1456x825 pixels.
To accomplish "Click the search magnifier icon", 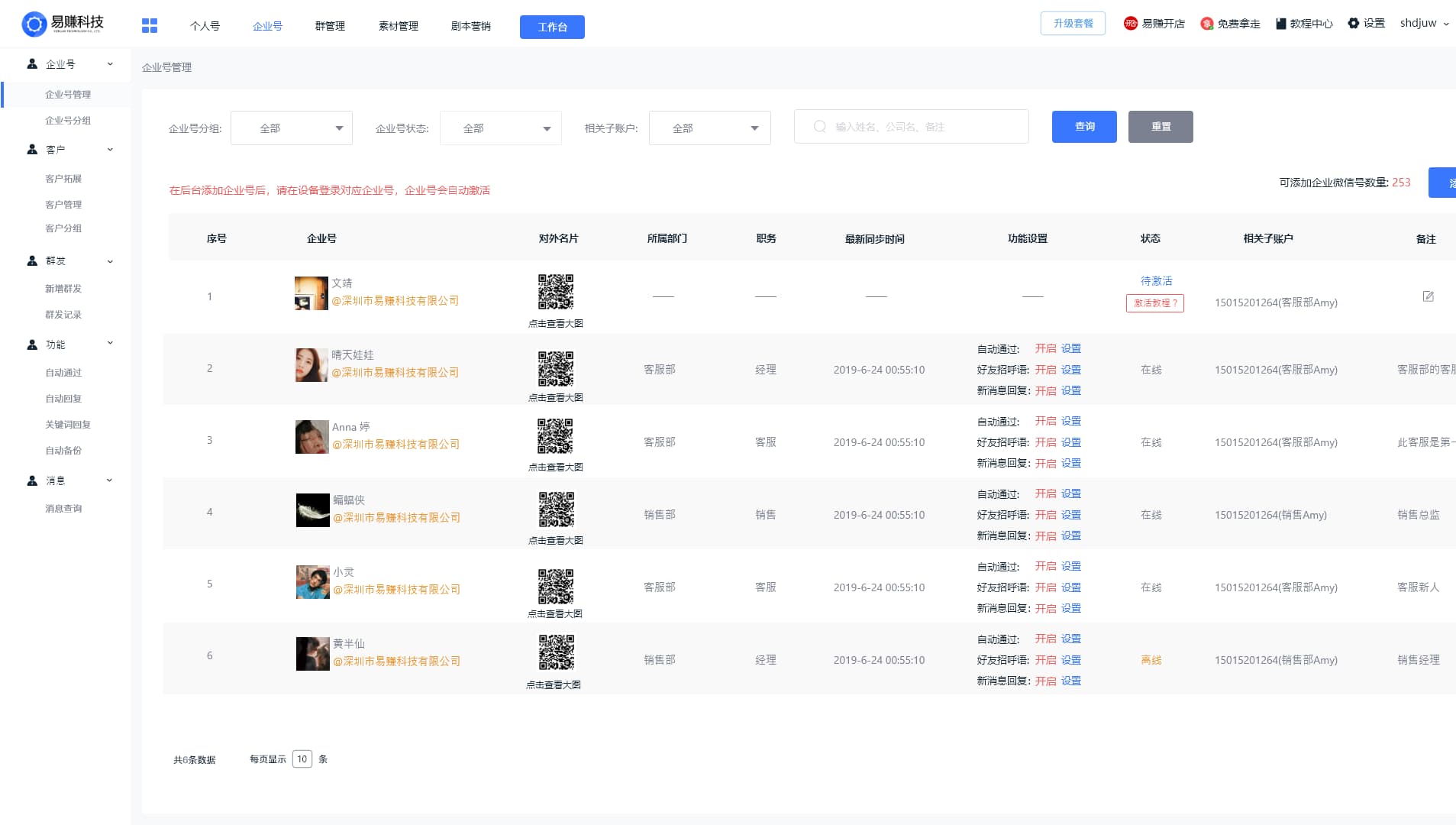I will point(819,127).
